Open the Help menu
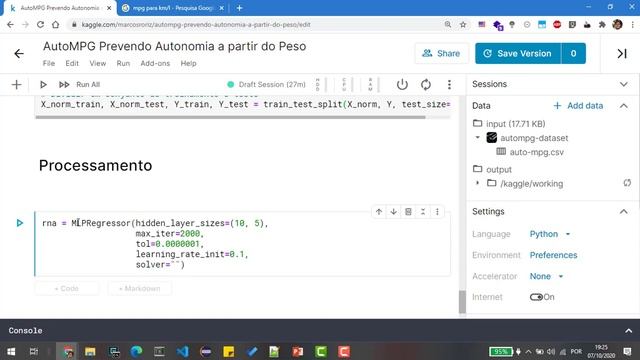The image size is (640, 360). [188, 63]
